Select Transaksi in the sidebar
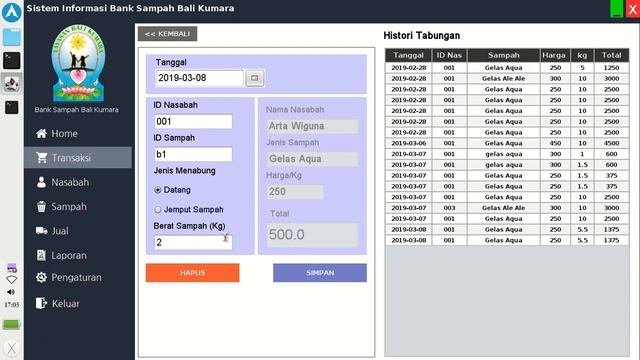This screenshot has height=360, width=640. coord(78,158)
